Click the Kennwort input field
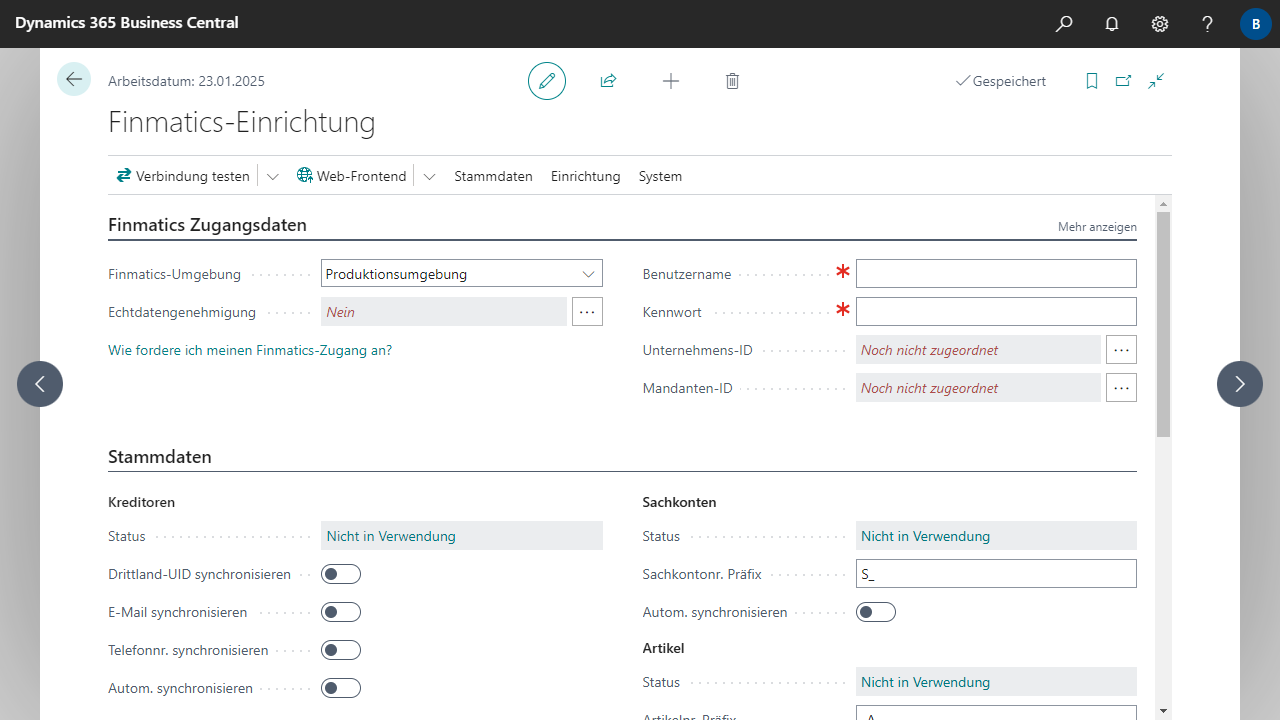 [996, 312]
